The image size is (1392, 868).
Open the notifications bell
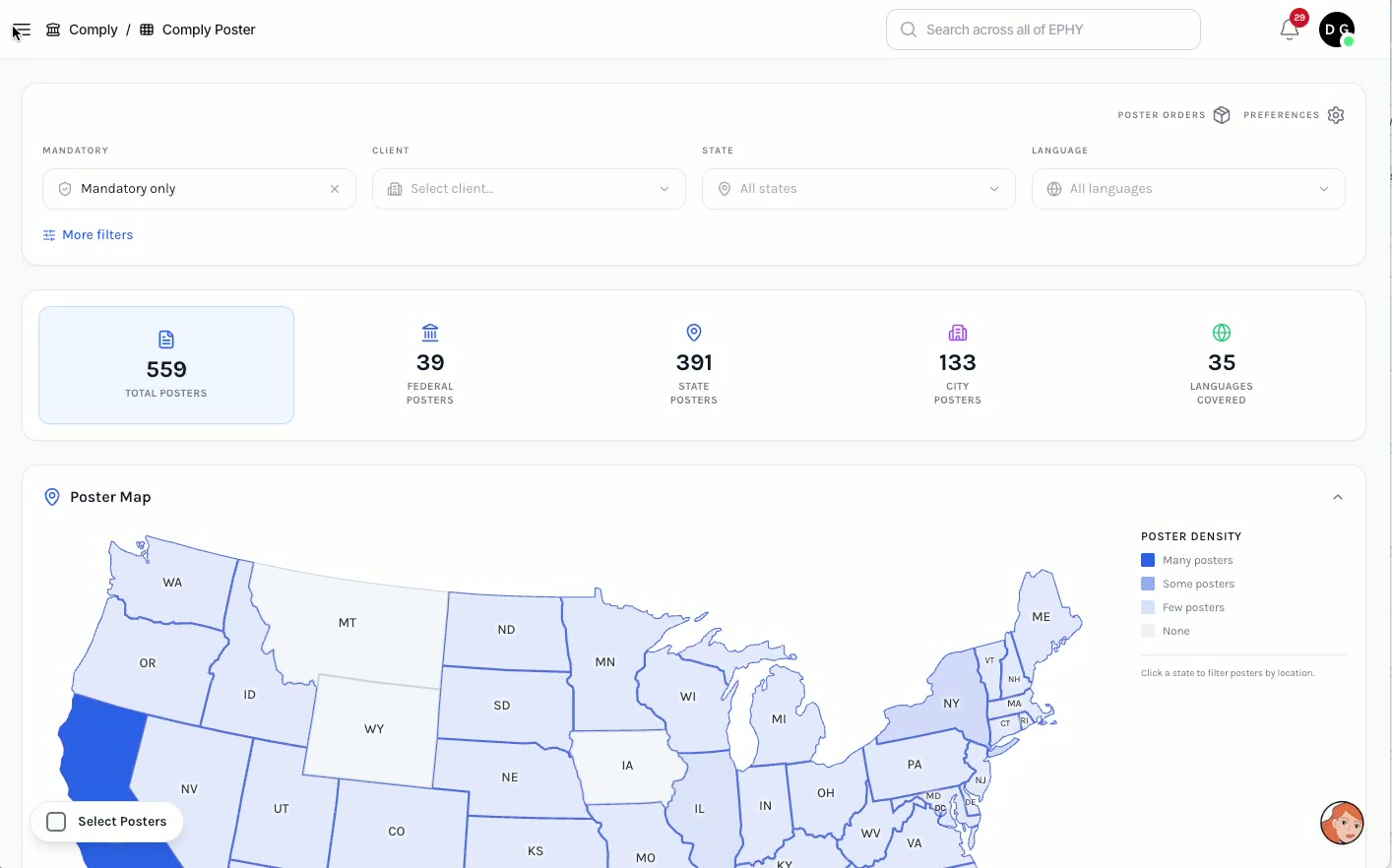pos(1290,30)
